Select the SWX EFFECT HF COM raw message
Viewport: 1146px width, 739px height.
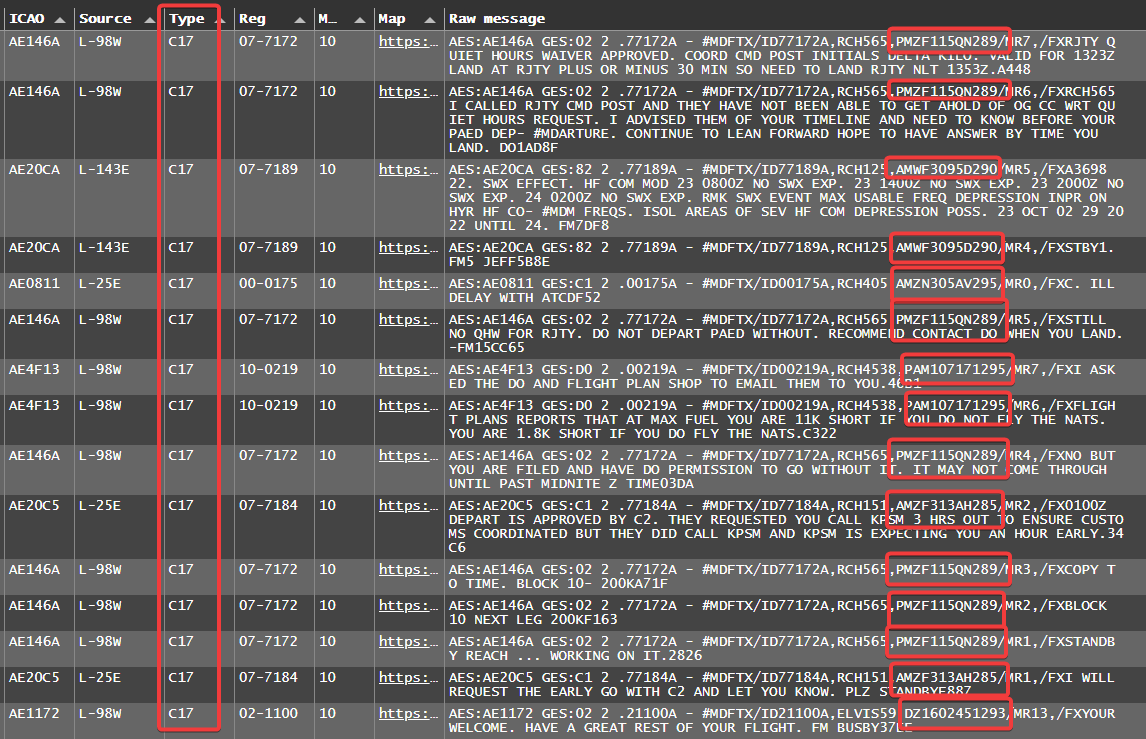(x=786, y=197)
